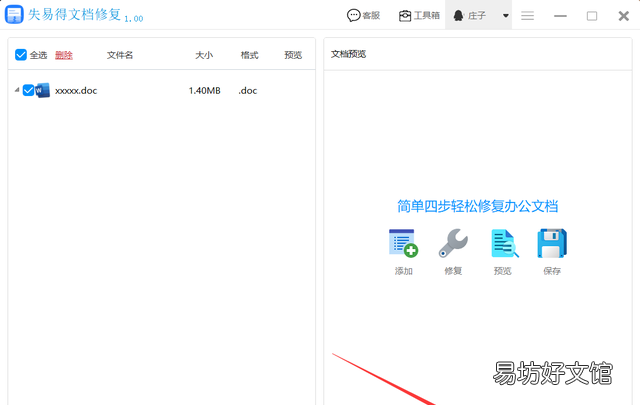This screenshot has width=640, height=405.
Task: Click the 预览 column header
Action: (293, 55)
